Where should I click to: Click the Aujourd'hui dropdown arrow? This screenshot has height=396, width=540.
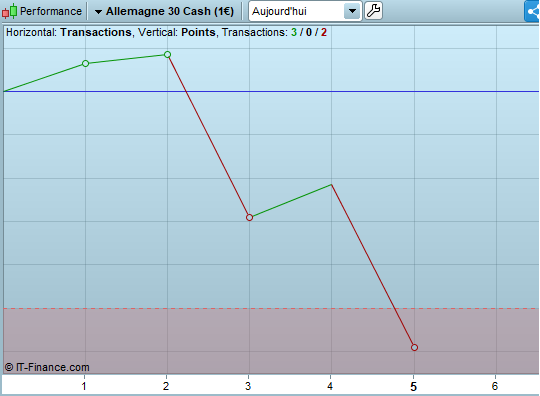[x=352, y=11]
